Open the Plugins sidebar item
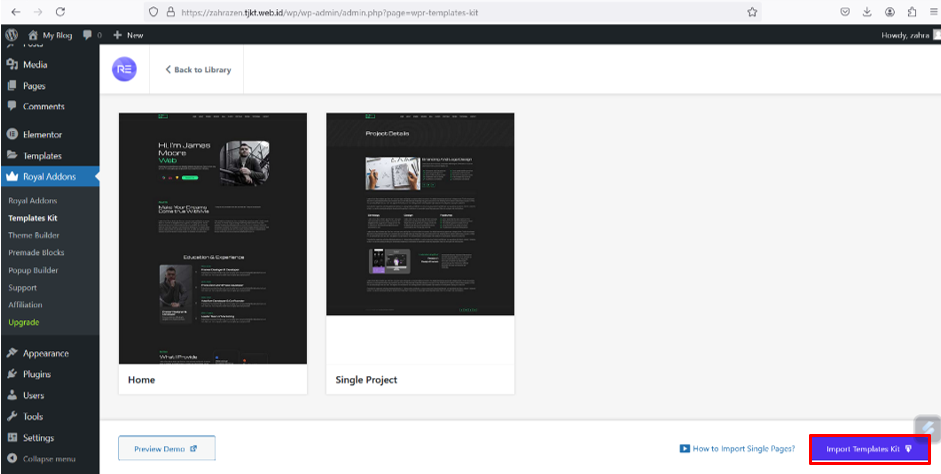Viewport: 941px width, 474px height. pyautogui.click(x=37, y=374)
